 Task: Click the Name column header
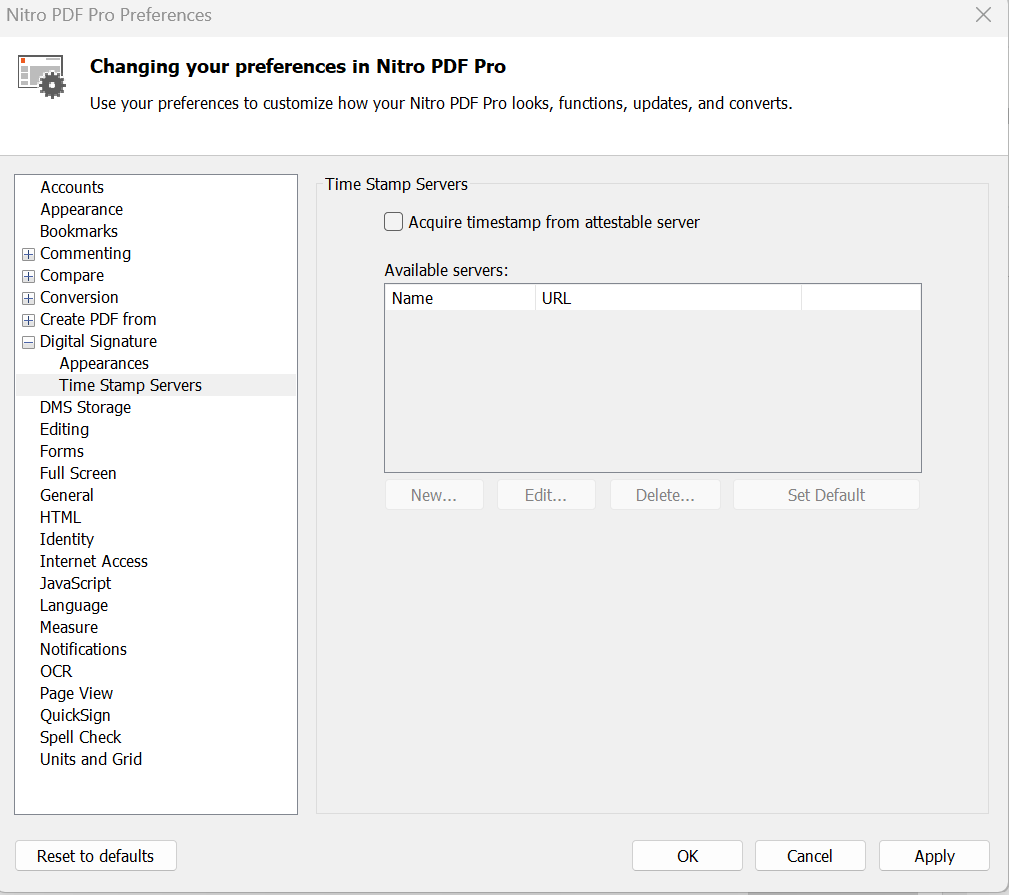(460, 298)
